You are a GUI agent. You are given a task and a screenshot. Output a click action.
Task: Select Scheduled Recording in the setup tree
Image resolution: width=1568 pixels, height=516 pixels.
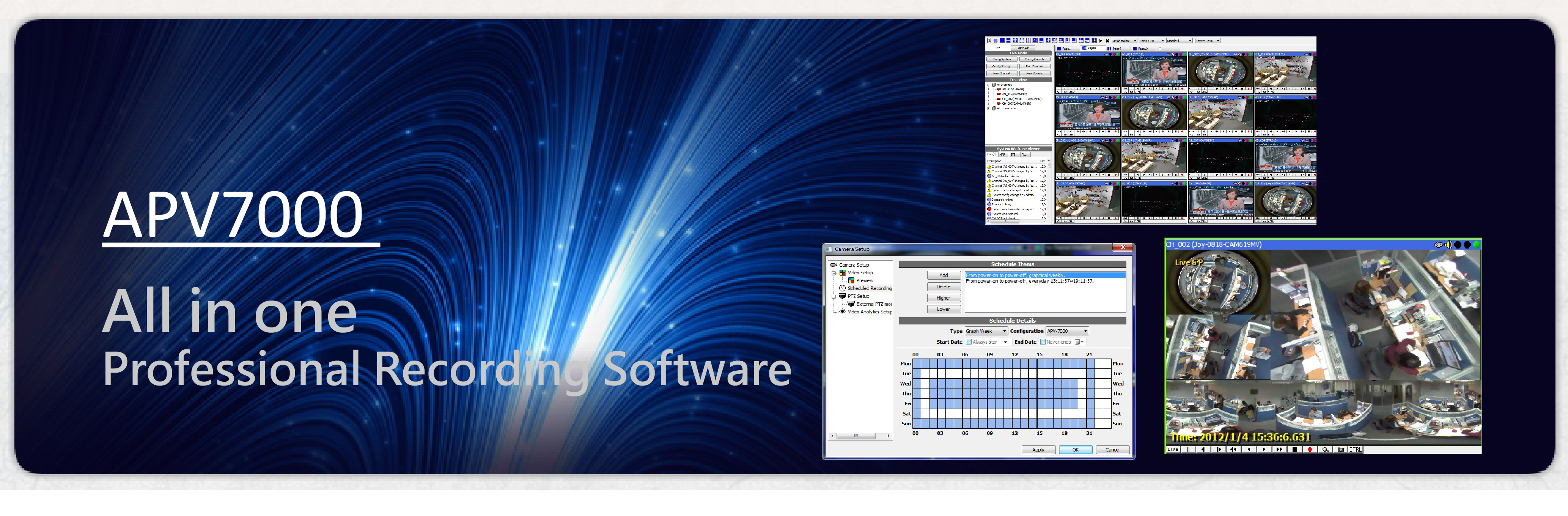[870, 288]
